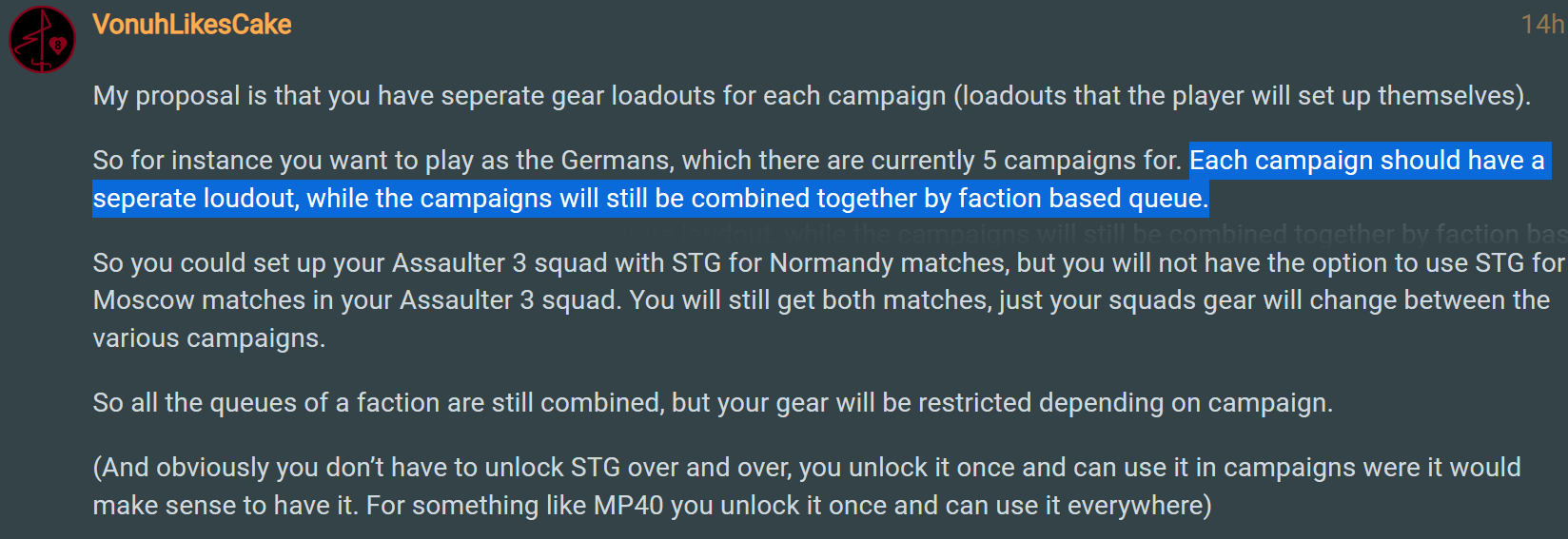The height and width of the screenshot is (539, 1568).
Task: Click the paragraph starting 'My proposal is'
Action: pos(812,96)
